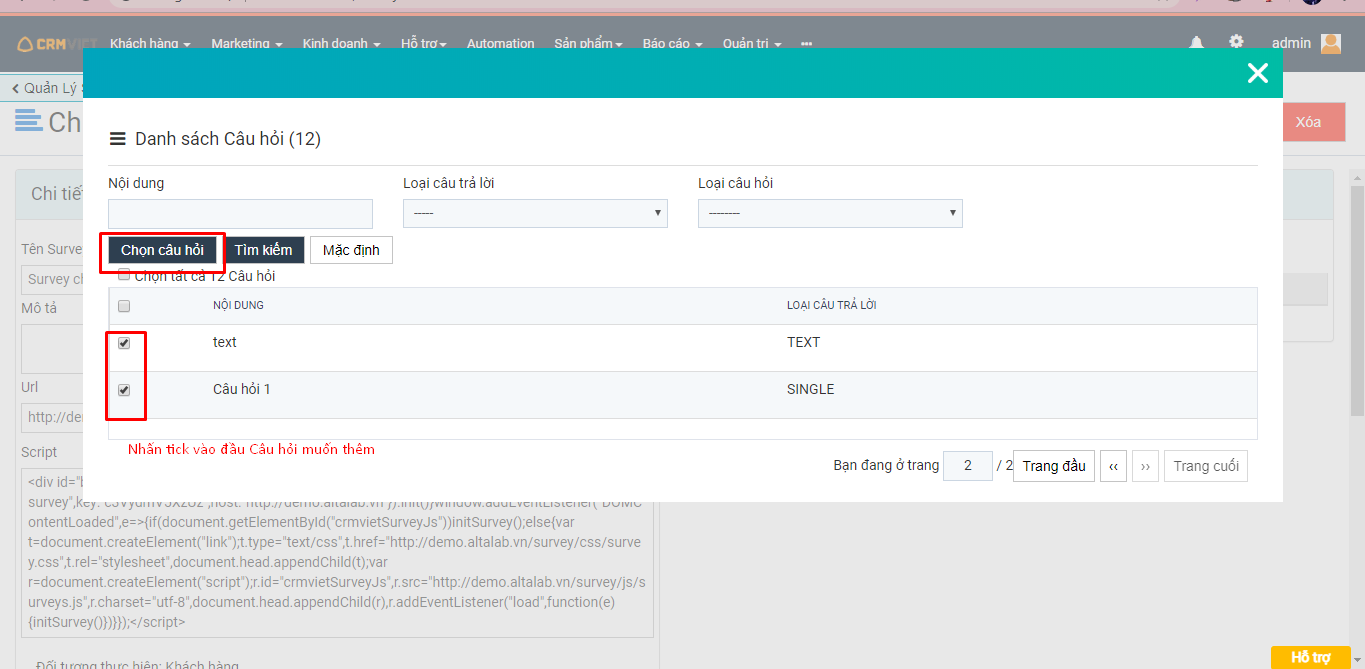The height and width of the screenshot is (669, 1365).
Task: Uncheck the checkbox for the text row
Action: (124, 343)
